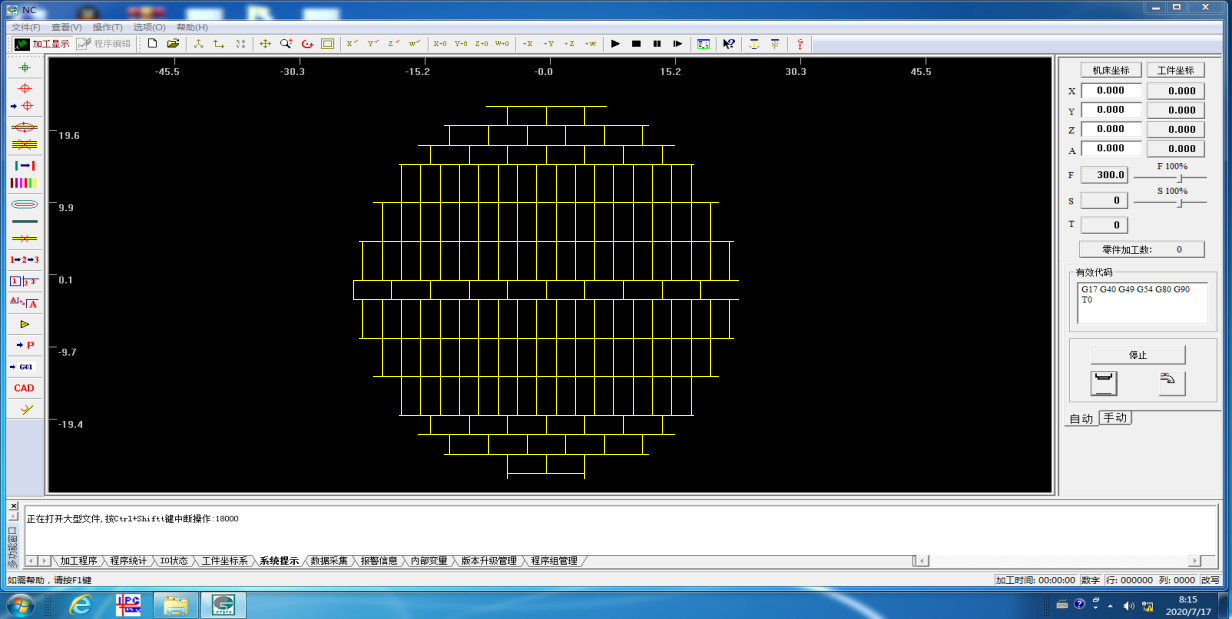Screen dimensions: 1232x619
Task: Select the pan move arrows tool
Action: tap(265, 44)
